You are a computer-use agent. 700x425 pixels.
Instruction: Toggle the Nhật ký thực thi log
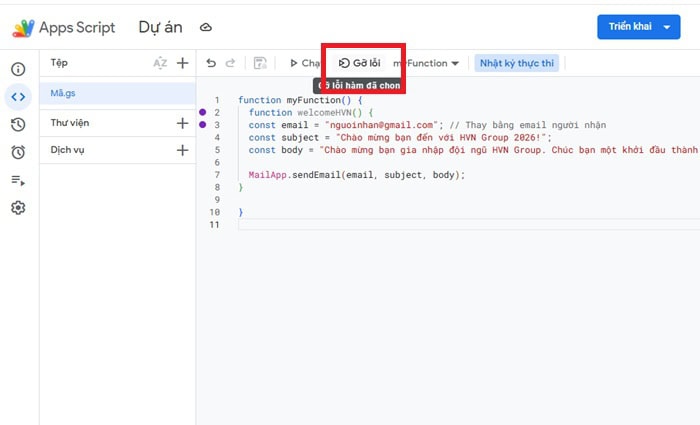(516, 63)
